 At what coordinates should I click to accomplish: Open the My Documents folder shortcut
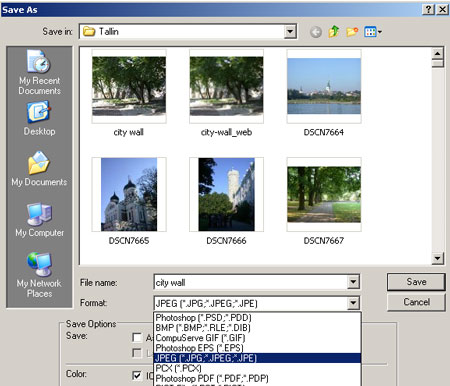pyautogui.click(x=39, y=169)
